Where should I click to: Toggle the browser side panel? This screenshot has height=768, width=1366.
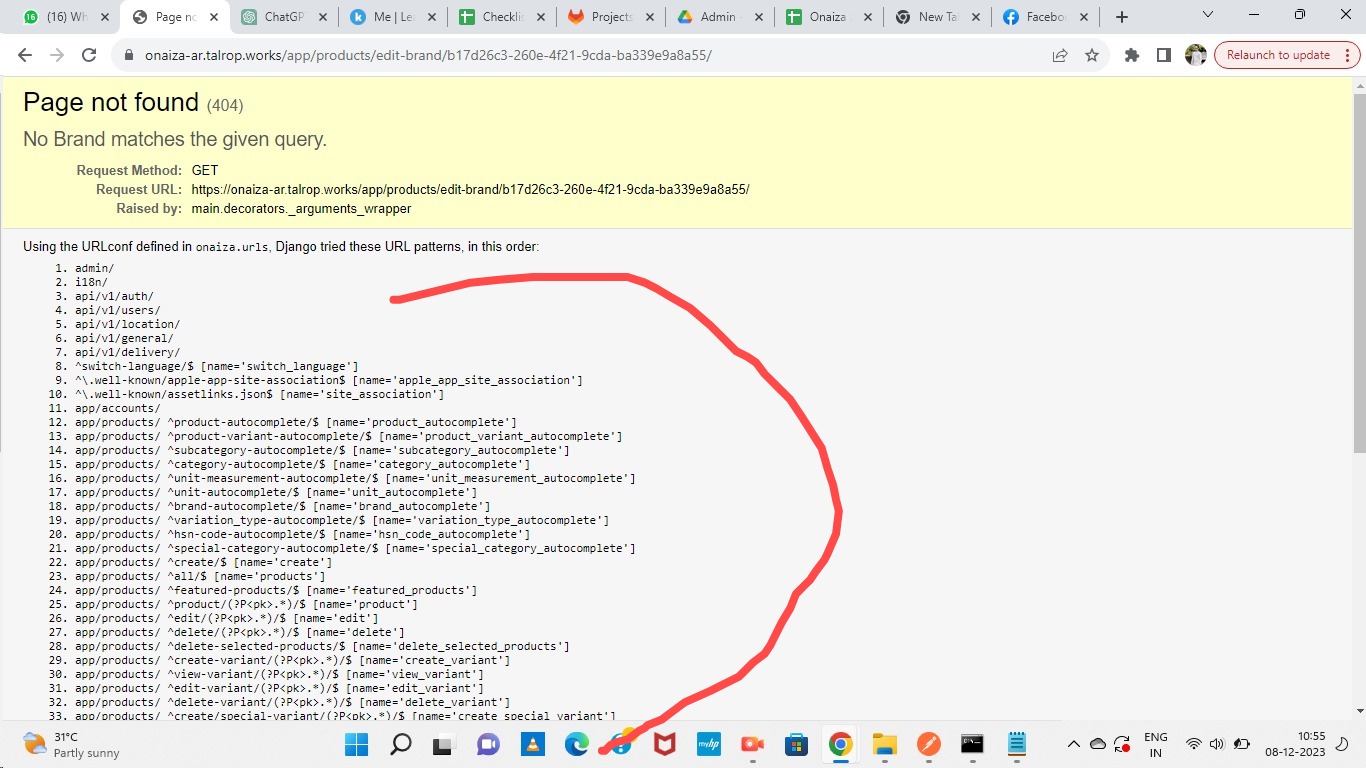pyautogui.click(x=1163, y=56)
